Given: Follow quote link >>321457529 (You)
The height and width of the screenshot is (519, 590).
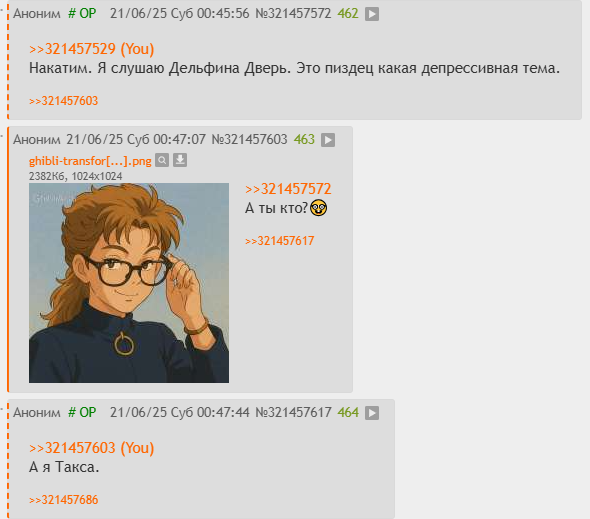Looking at the screenshot, I should tap(91, 49).
